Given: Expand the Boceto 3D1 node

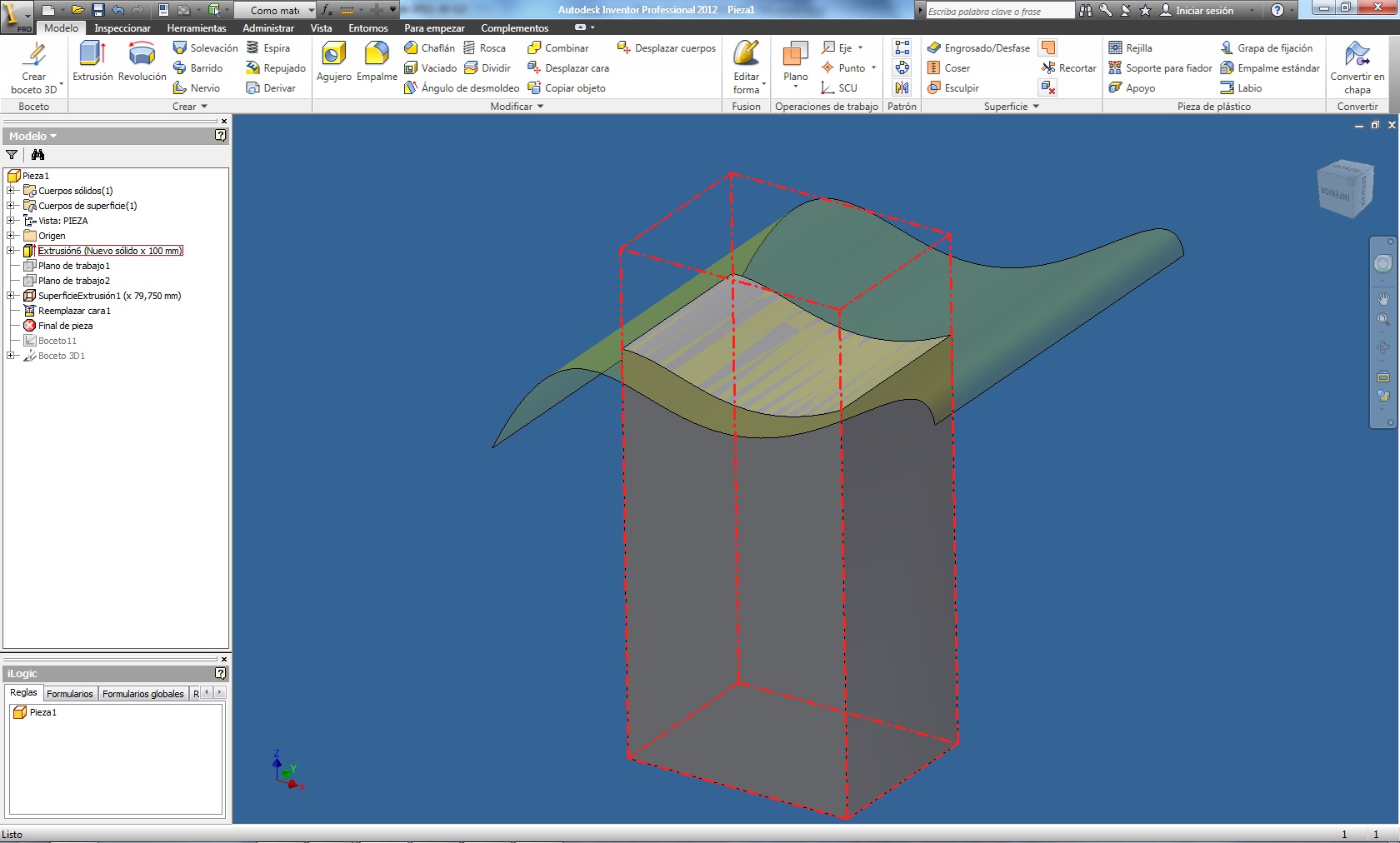Looking at the screenshot, I should pyautogui.click(x=11, y=356).
